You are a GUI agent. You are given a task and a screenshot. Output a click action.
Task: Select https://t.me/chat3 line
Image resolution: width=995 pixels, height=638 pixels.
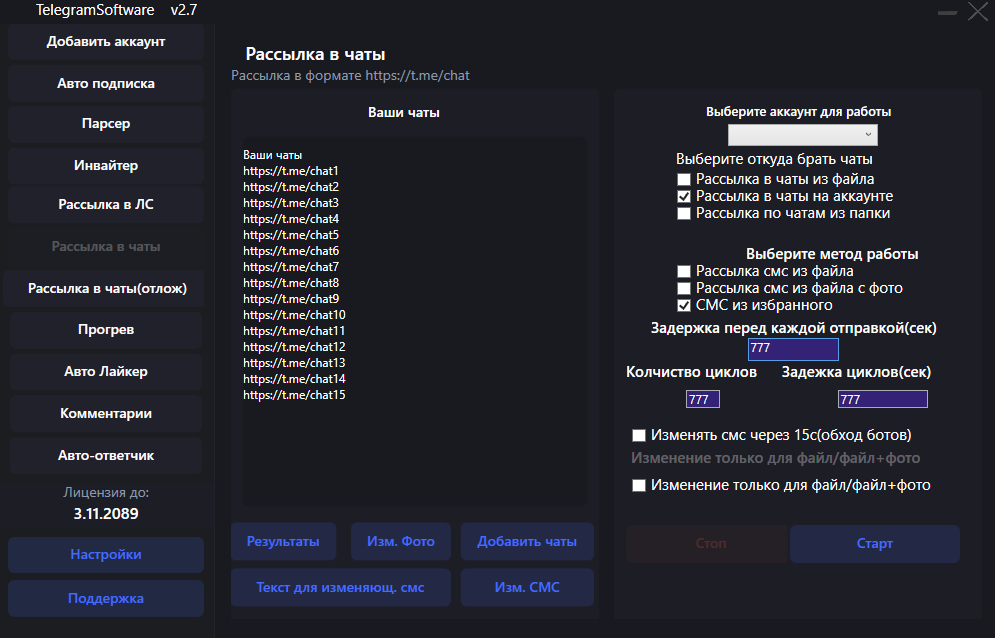[291, 203]
